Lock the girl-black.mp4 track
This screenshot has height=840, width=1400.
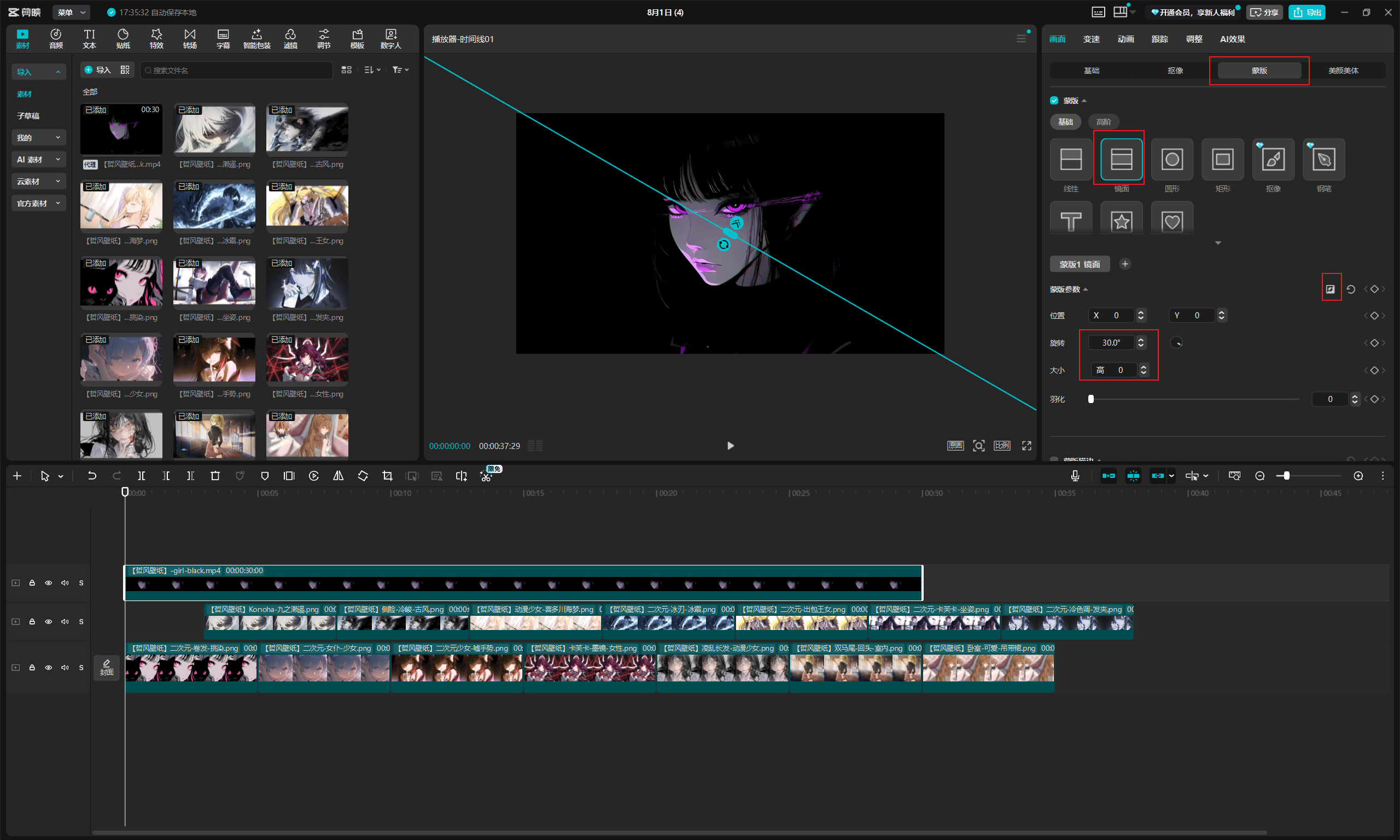pyautogui.click(x=32, y=582)
